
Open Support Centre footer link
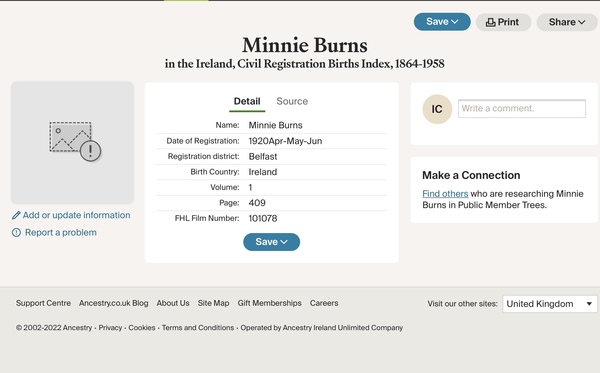pos(43,303)
